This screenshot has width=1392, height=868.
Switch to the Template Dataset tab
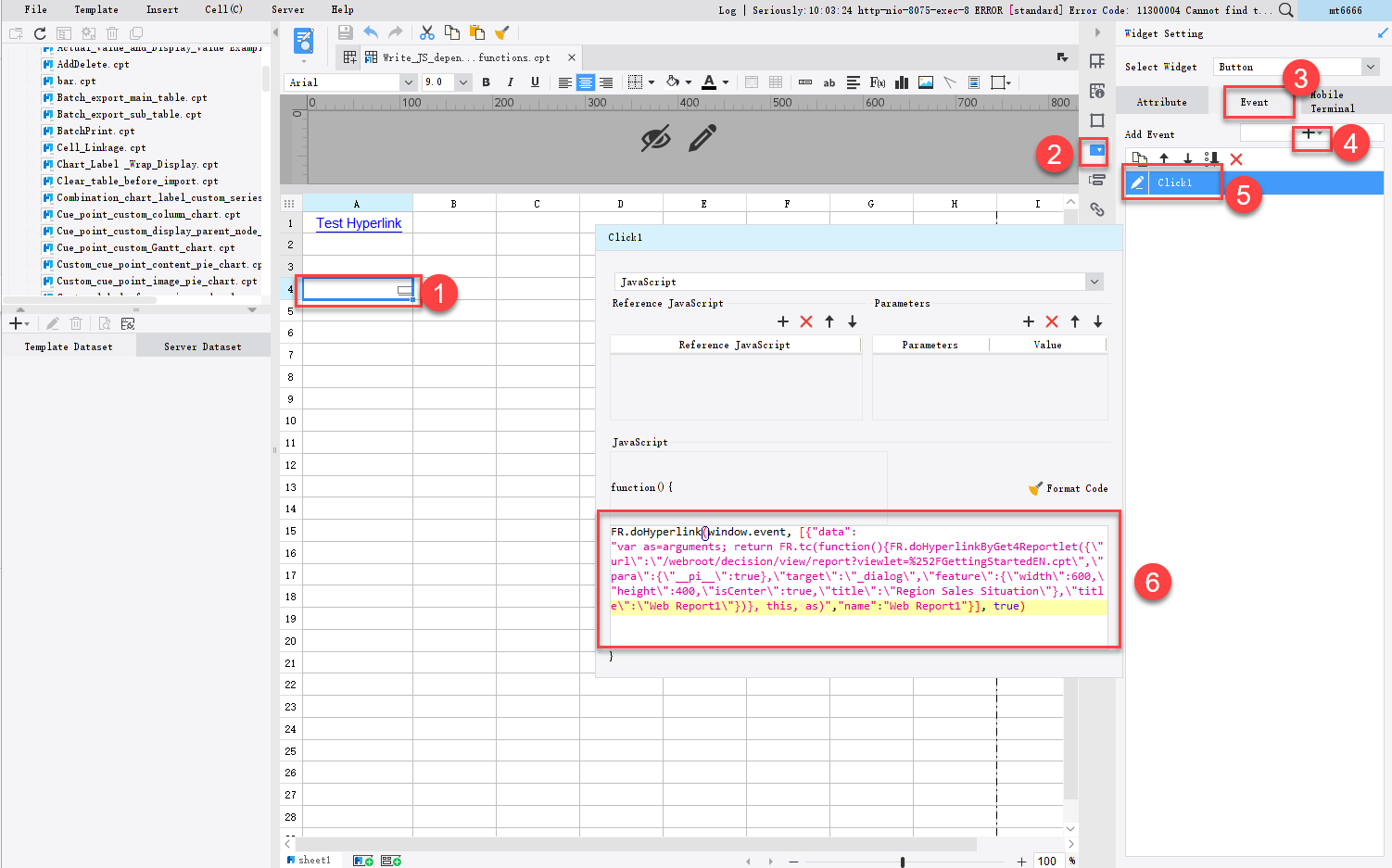(69, 346)
